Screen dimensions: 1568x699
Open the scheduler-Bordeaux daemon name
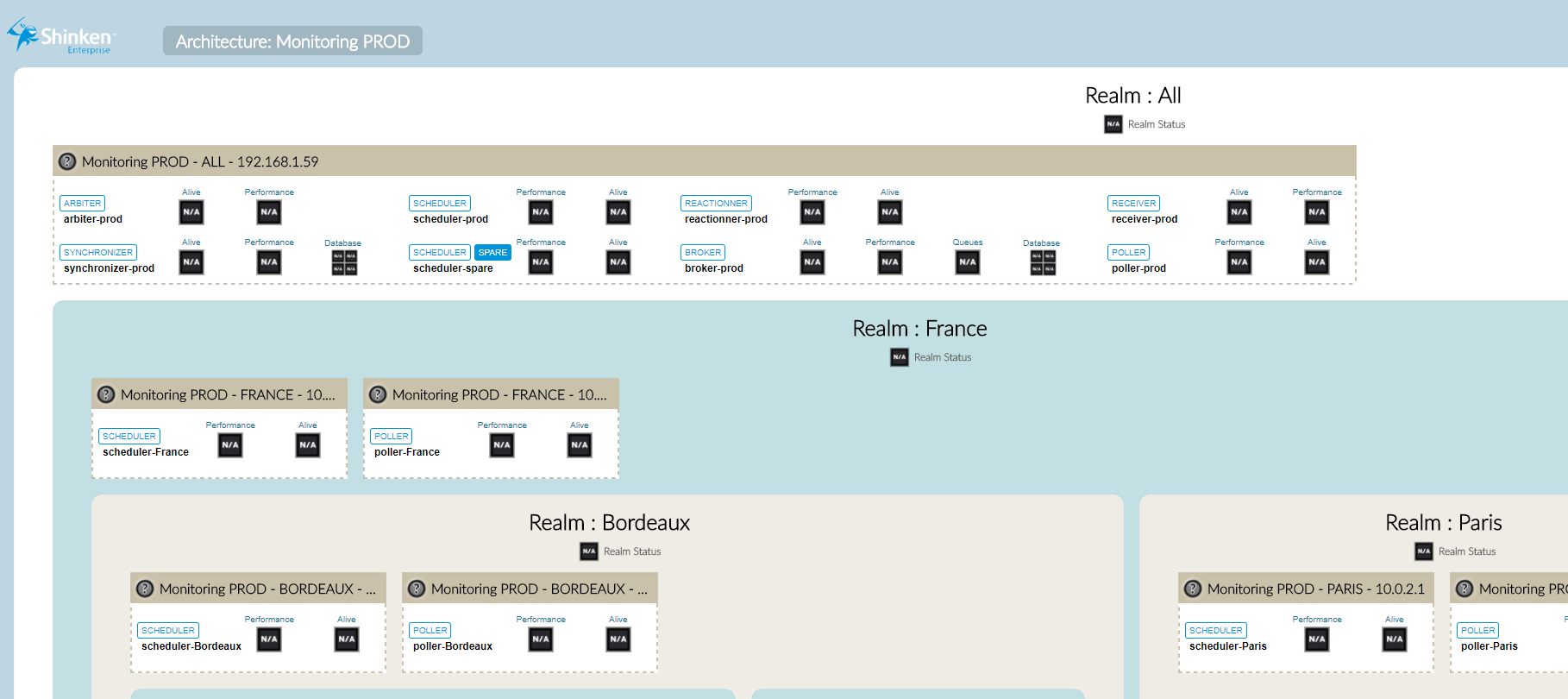point(191,646)
